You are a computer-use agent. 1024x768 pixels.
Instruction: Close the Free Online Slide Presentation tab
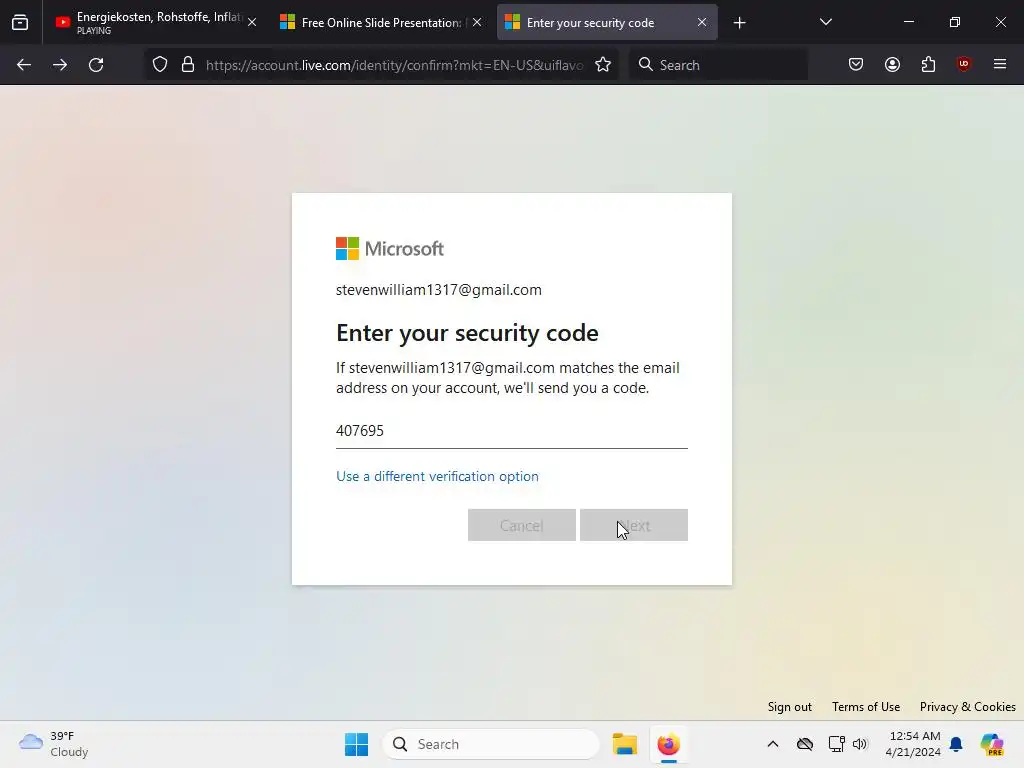pyautogui.click(x=477, y=22)
